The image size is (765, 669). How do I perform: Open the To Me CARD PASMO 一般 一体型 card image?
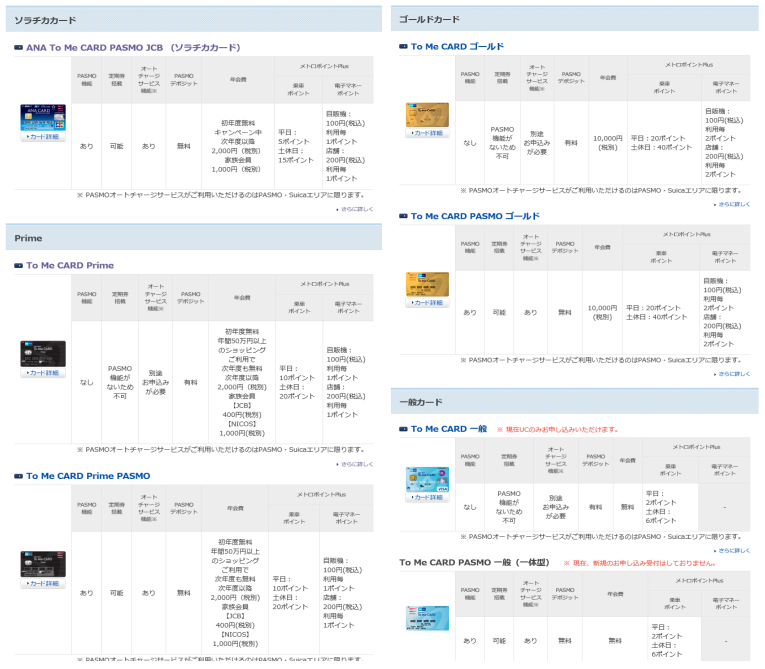pyautogui.click(x=427, y=618)
